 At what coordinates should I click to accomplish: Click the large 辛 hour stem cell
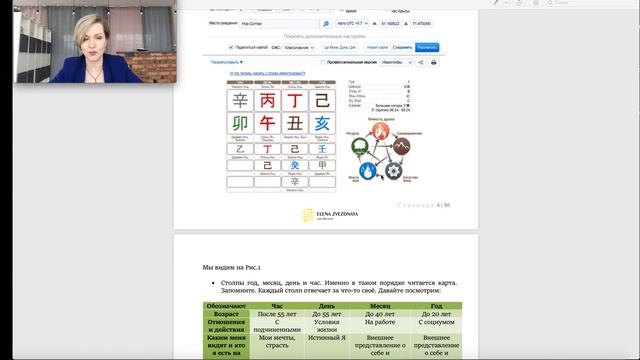coord(240,100)
